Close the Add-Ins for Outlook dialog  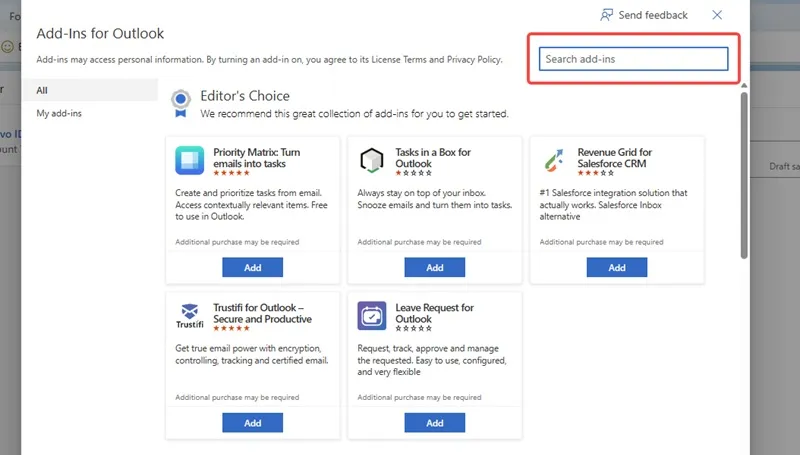pos(717,15)
